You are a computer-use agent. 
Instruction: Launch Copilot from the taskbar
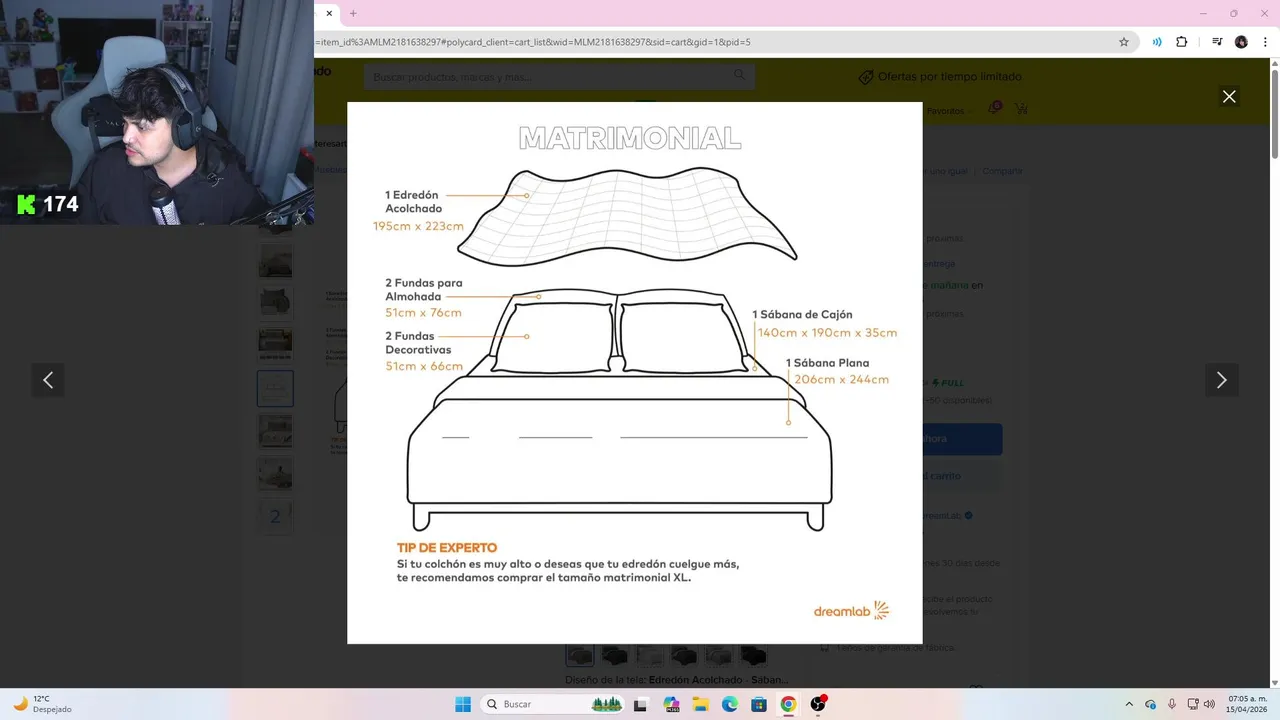point(670,704)
